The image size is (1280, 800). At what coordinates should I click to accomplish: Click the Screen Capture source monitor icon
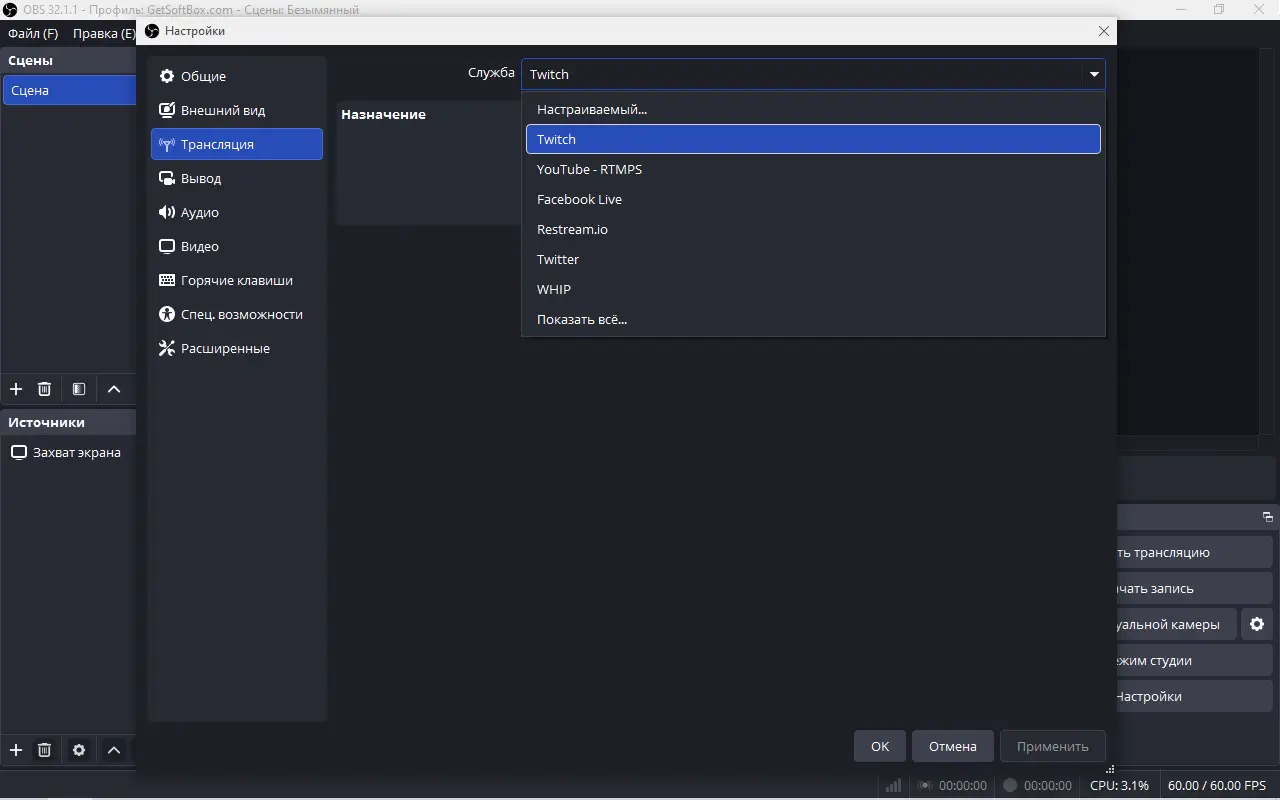coord(18,452)
